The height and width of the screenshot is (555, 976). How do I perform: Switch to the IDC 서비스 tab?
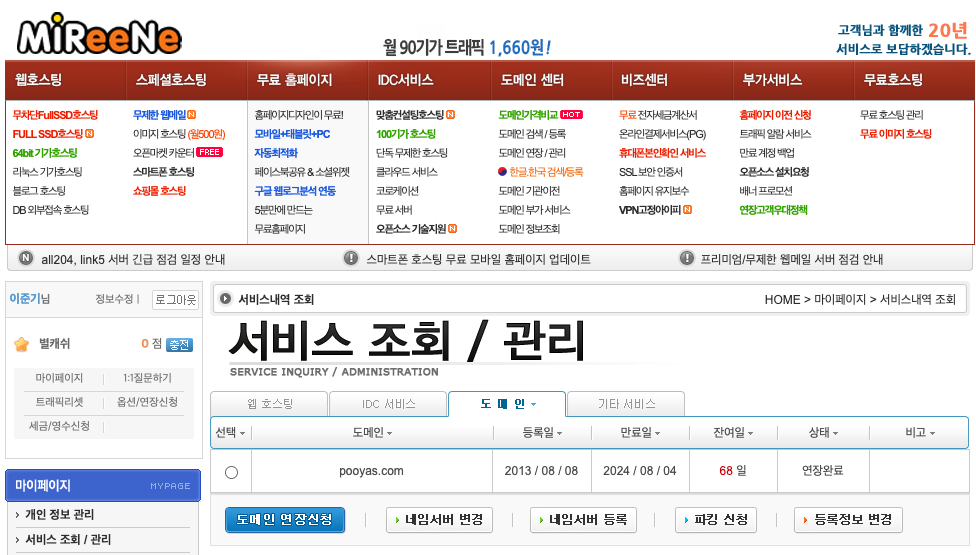coord(388,404)
